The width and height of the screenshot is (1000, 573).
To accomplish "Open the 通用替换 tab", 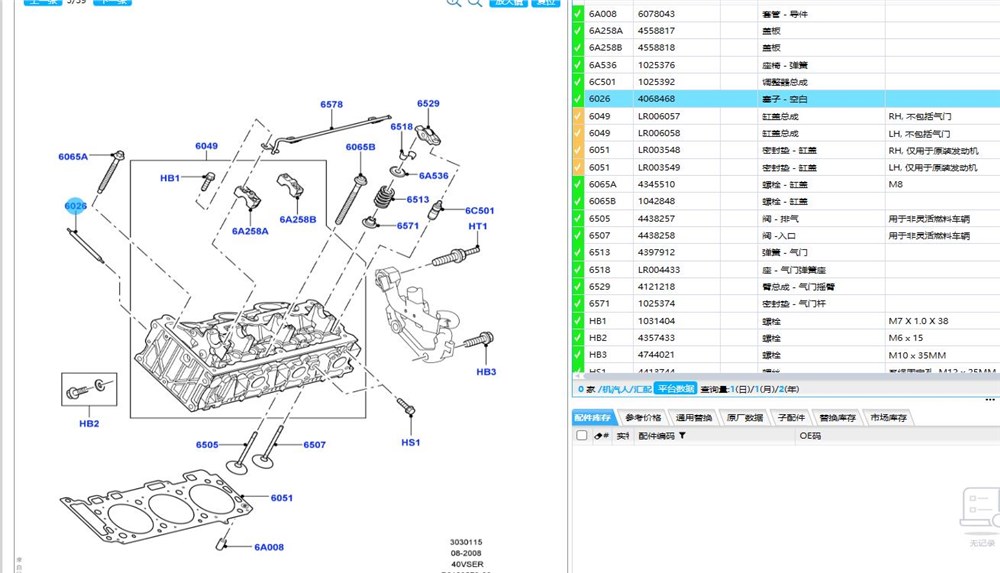I will [694, 417].
